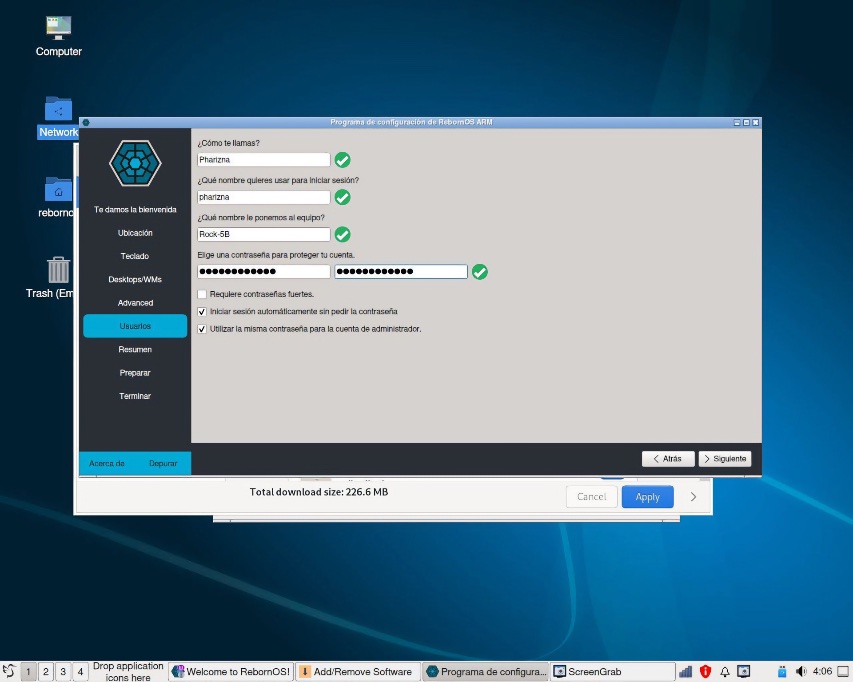Click green checkmark beside computer name Rock-5B

(342, 234)
